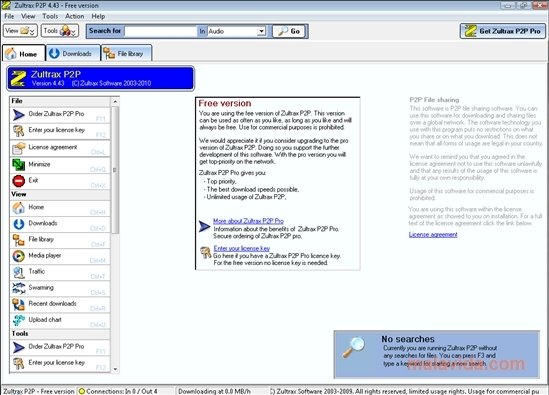Click the Recent downloads icon in sidebar
Image resolution: width=549 pixels, height=395 pixels.
point(19,304)
